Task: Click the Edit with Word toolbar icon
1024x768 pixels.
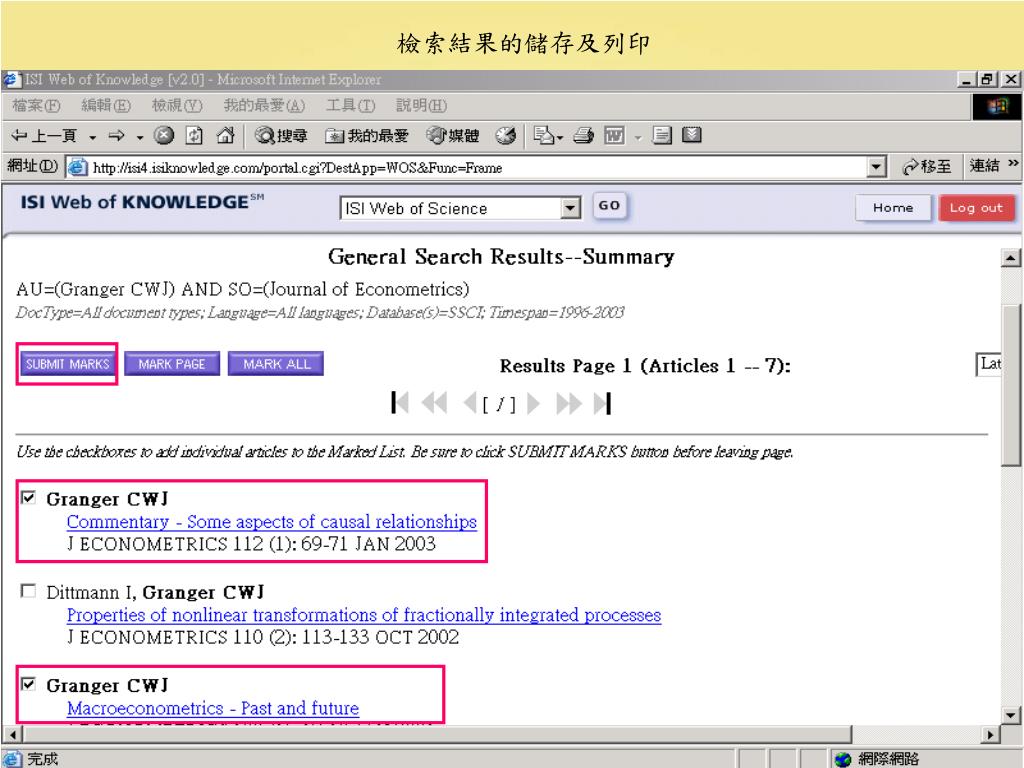Action: [613, 135]
